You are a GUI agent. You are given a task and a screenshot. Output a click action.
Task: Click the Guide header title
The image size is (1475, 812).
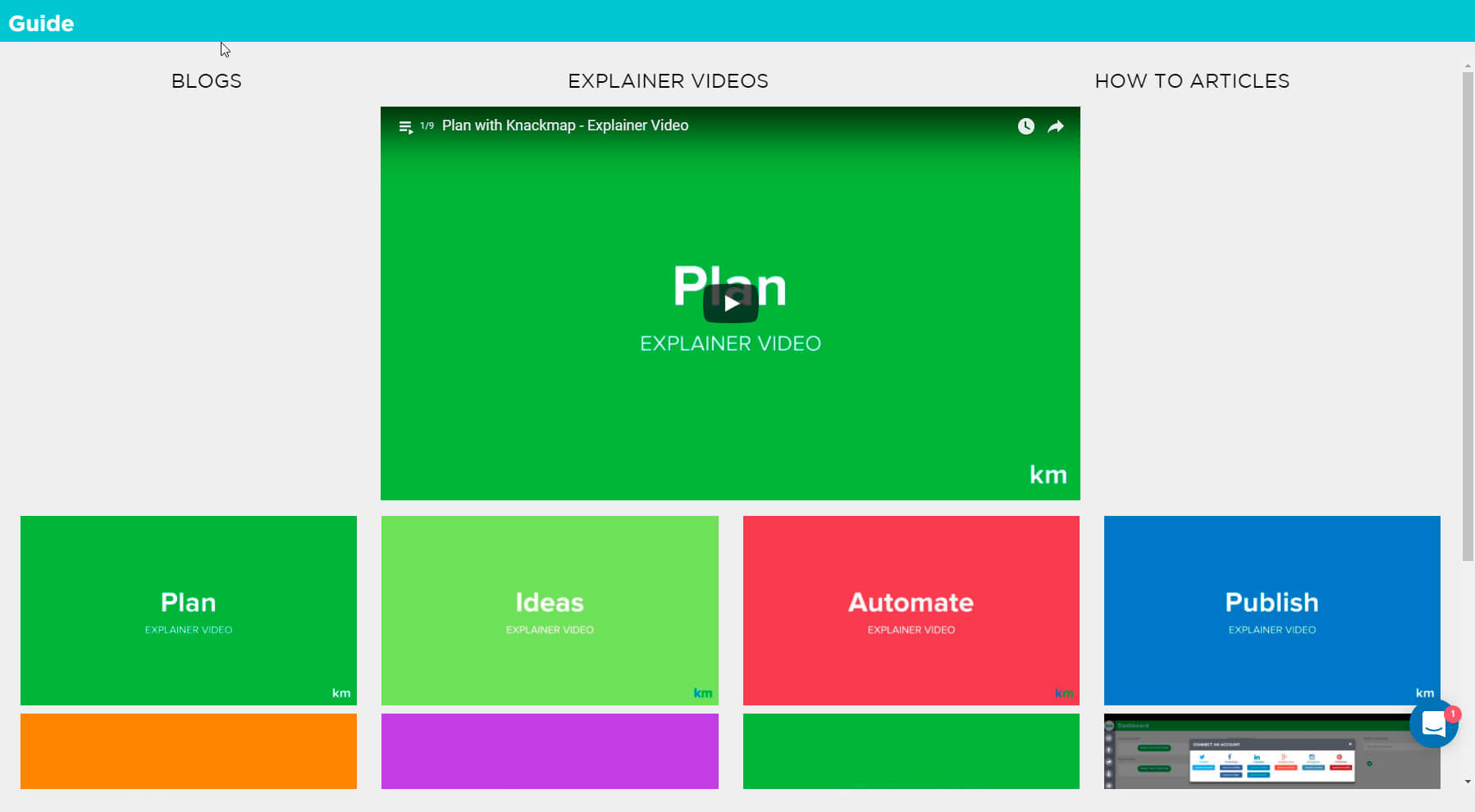click(41, 23)
